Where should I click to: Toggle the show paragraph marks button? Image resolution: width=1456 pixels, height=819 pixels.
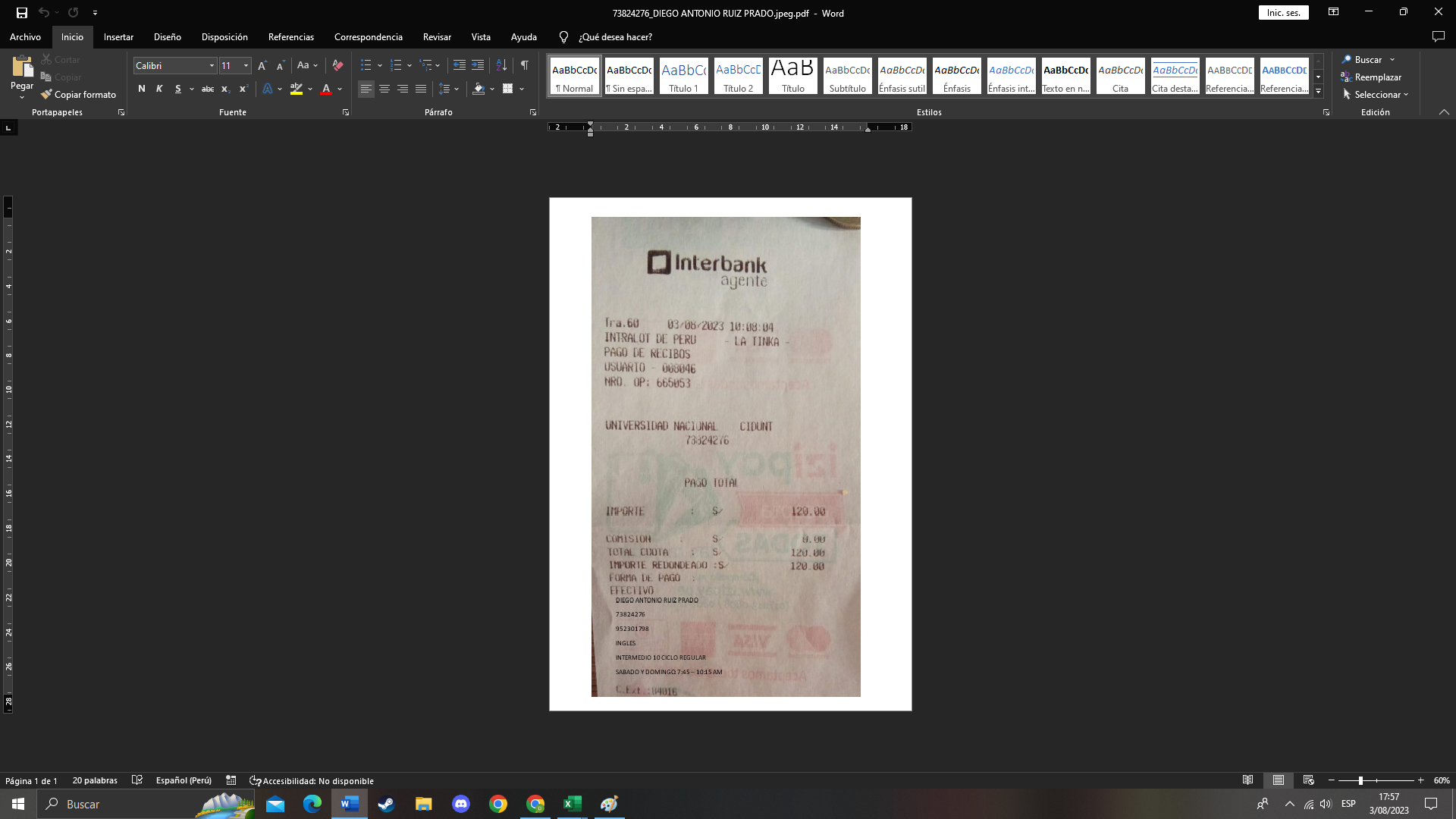click(525, 66)
